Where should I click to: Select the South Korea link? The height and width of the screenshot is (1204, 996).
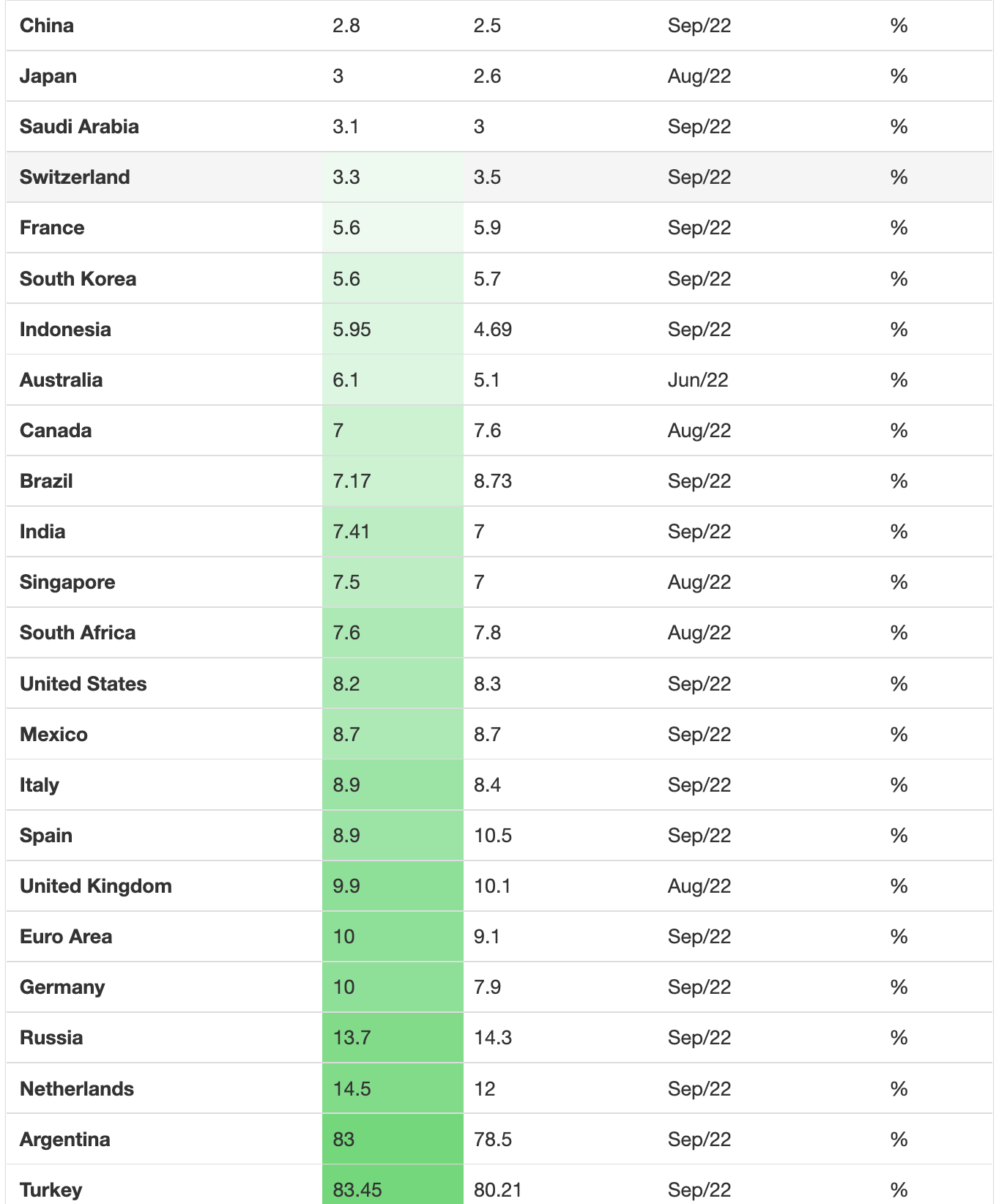[78, 279]
